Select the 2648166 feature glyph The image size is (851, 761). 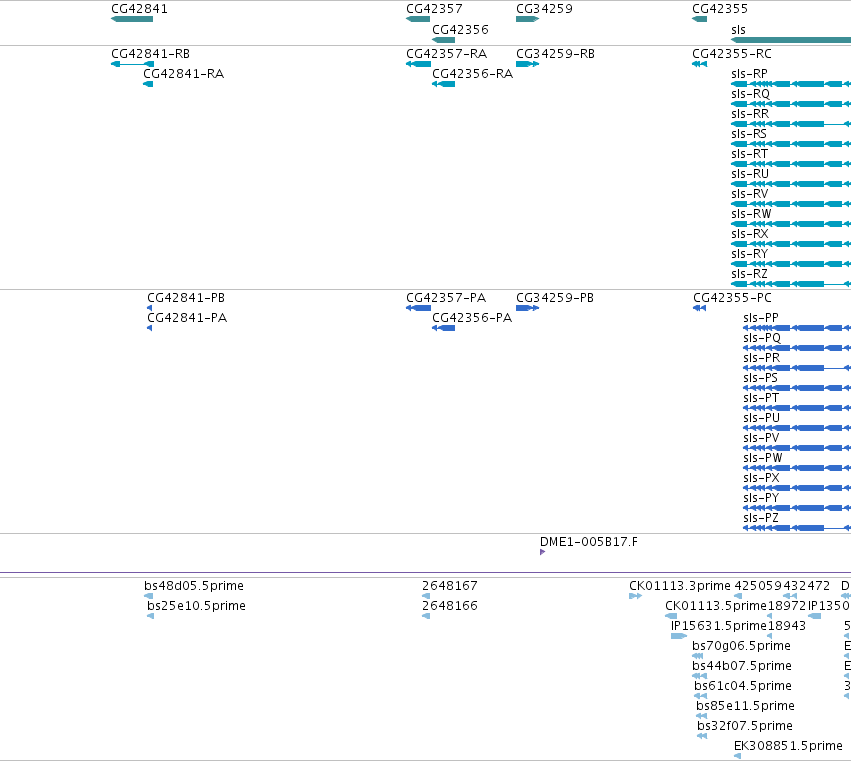click(x=426, y=616)
